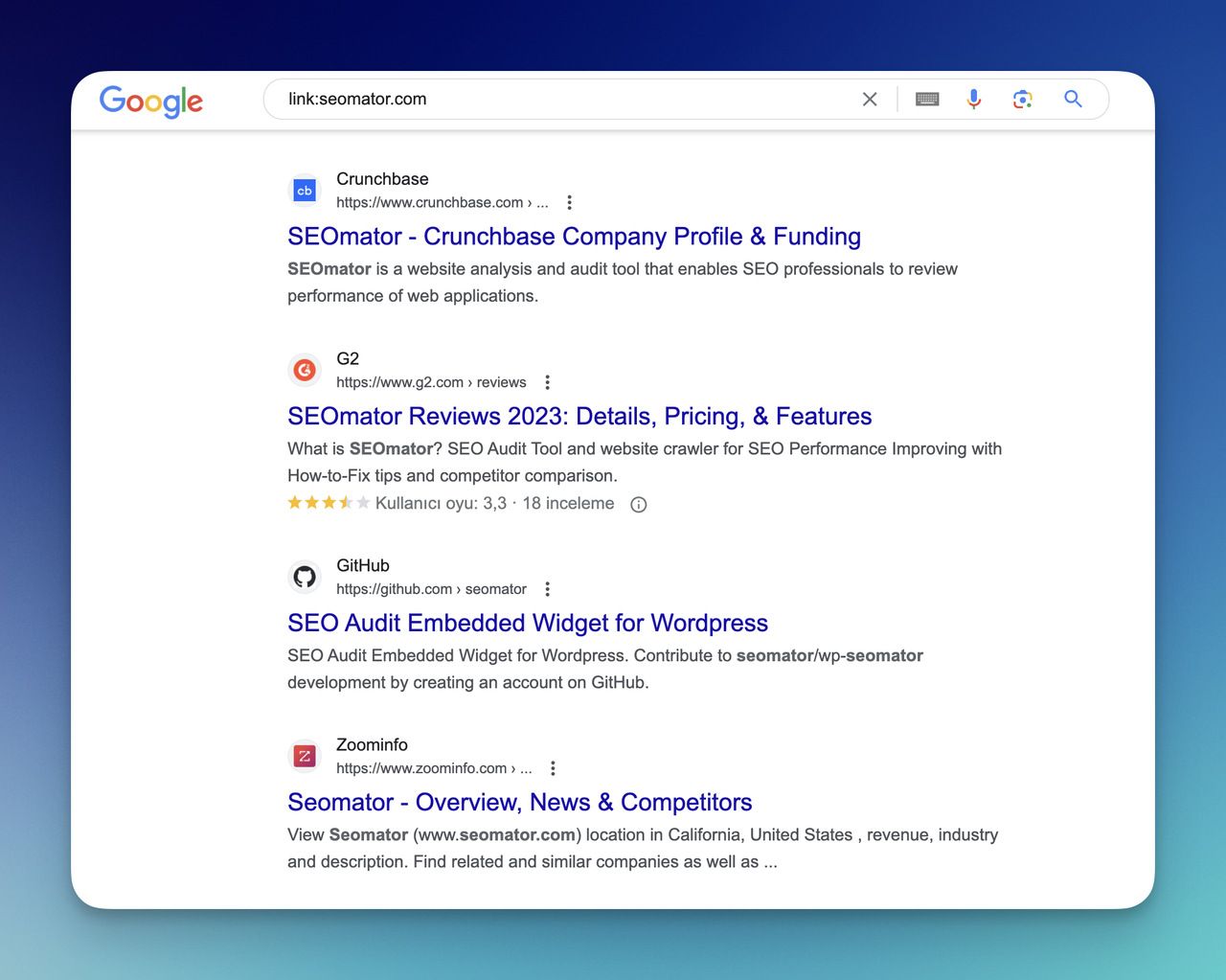1226x980 pixels.
Task: Clear the search query with the X icon
Action: pos(869,99)
